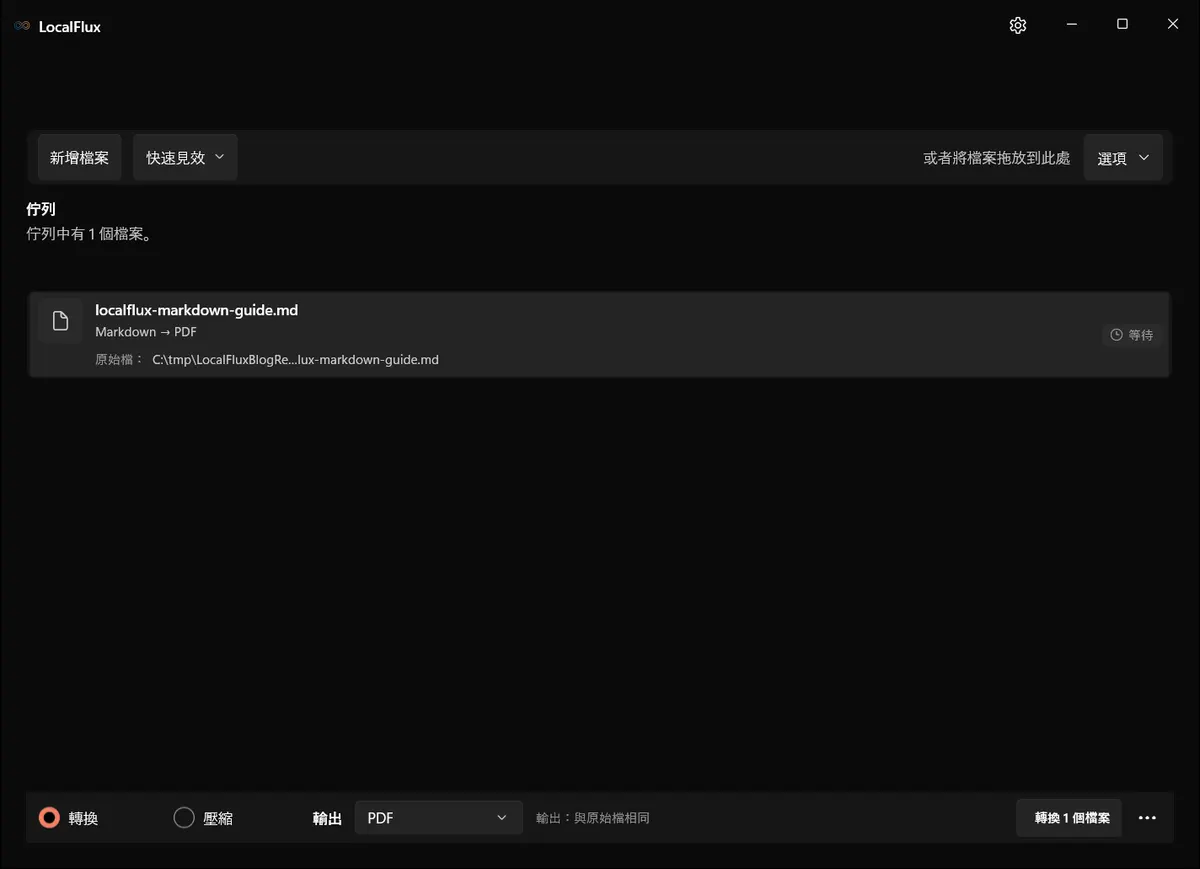Click the 新增檔案 button

(x=80, y=158)
